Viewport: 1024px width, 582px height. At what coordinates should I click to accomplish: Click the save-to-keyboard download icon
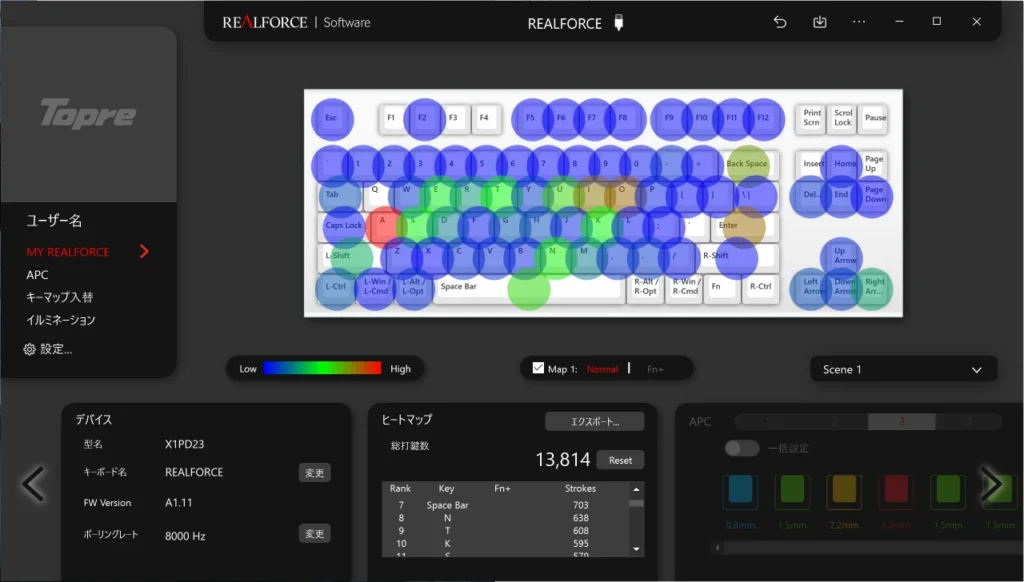coord(820,22)
